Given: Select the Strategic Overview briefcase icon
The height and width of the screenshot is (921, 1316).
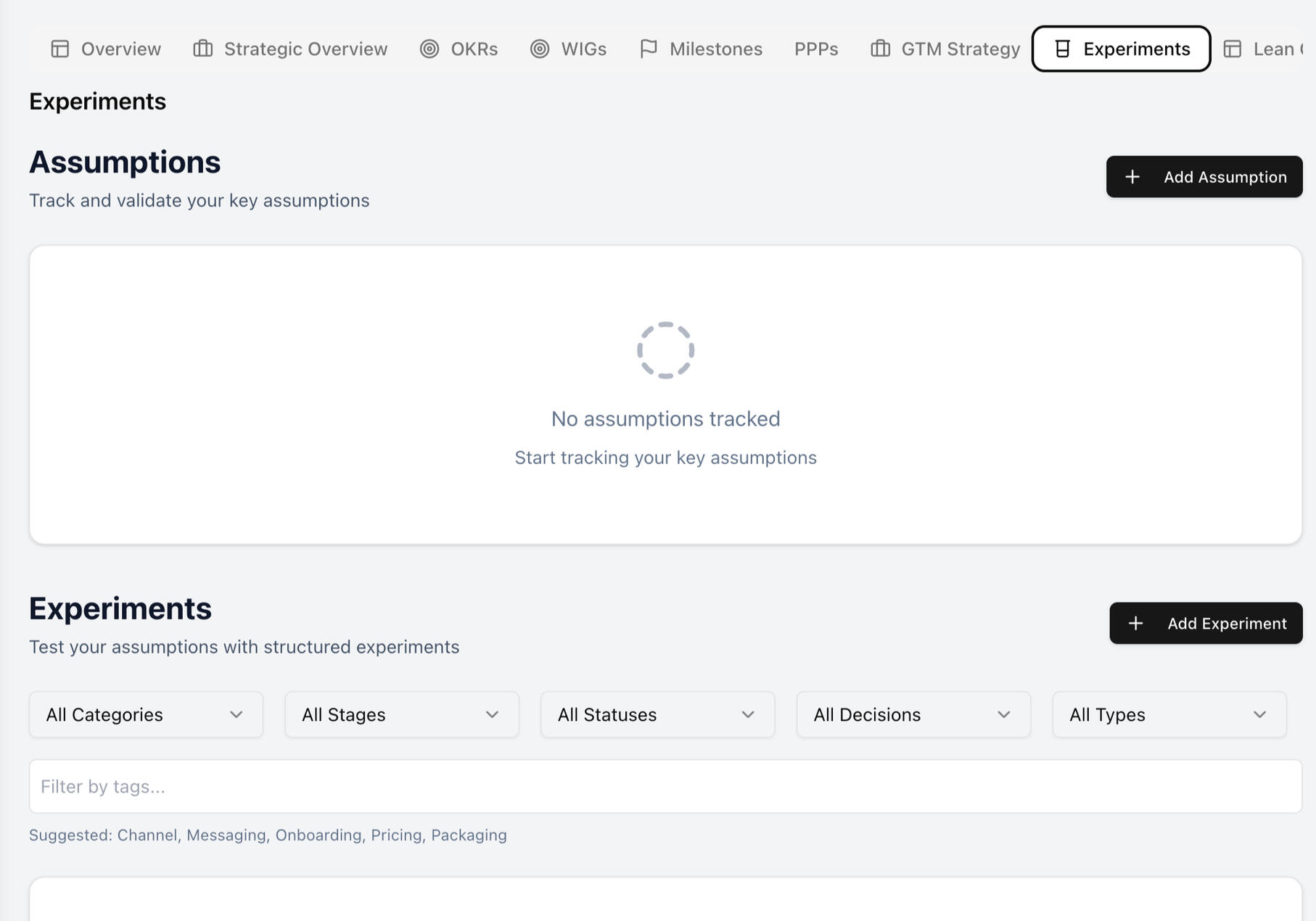Looking at the screenshot, I should [x=201, y=49].
